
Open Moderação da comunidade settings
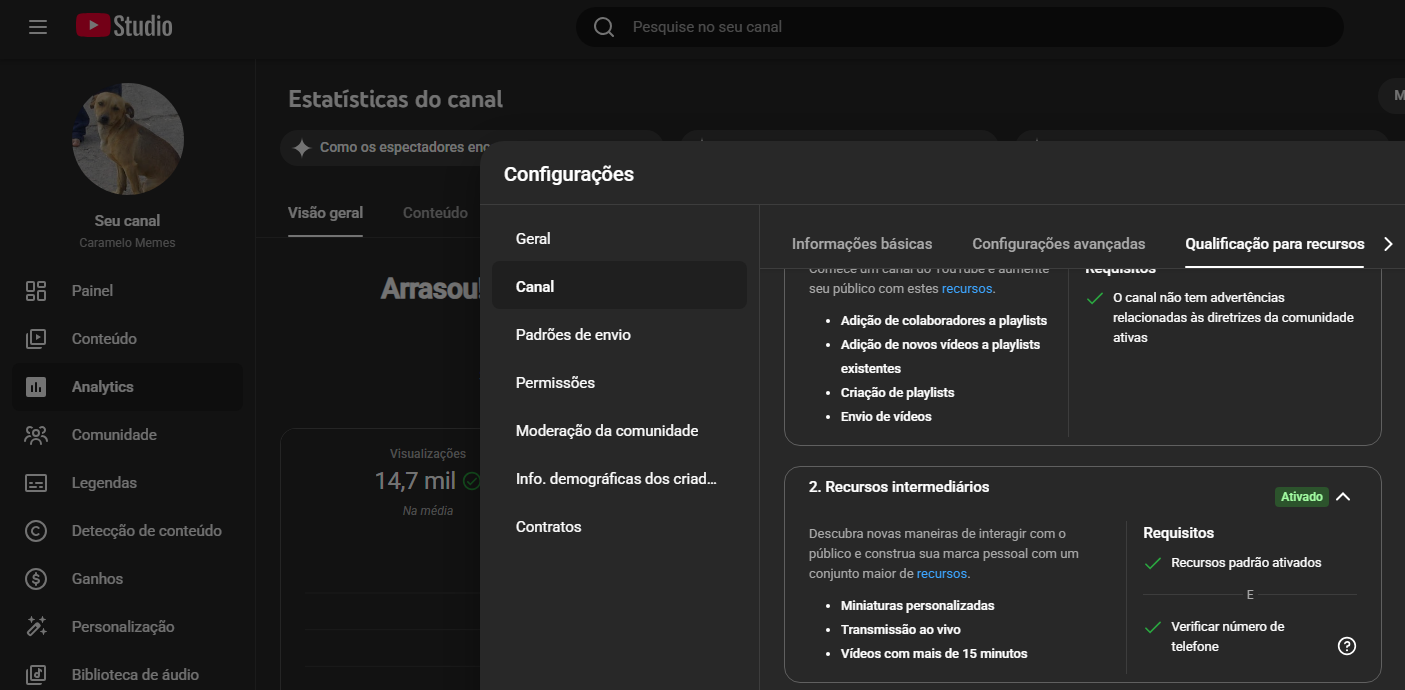point(619,431)
